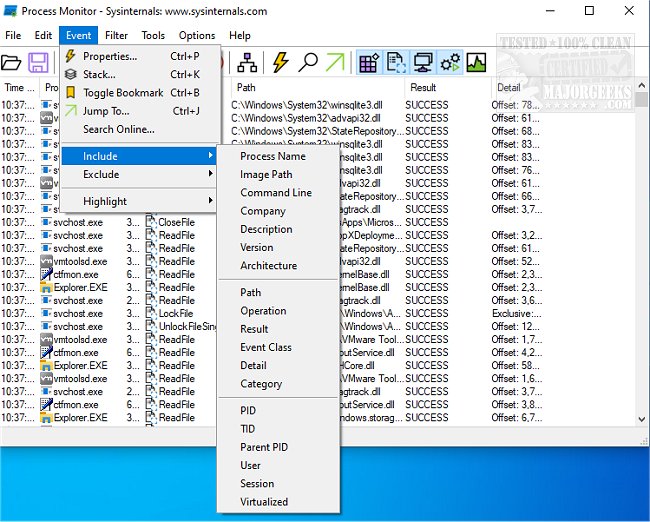The image size is (650, 522).
Task: Click the Stack menu entry icon
Action: pos(71,74)
